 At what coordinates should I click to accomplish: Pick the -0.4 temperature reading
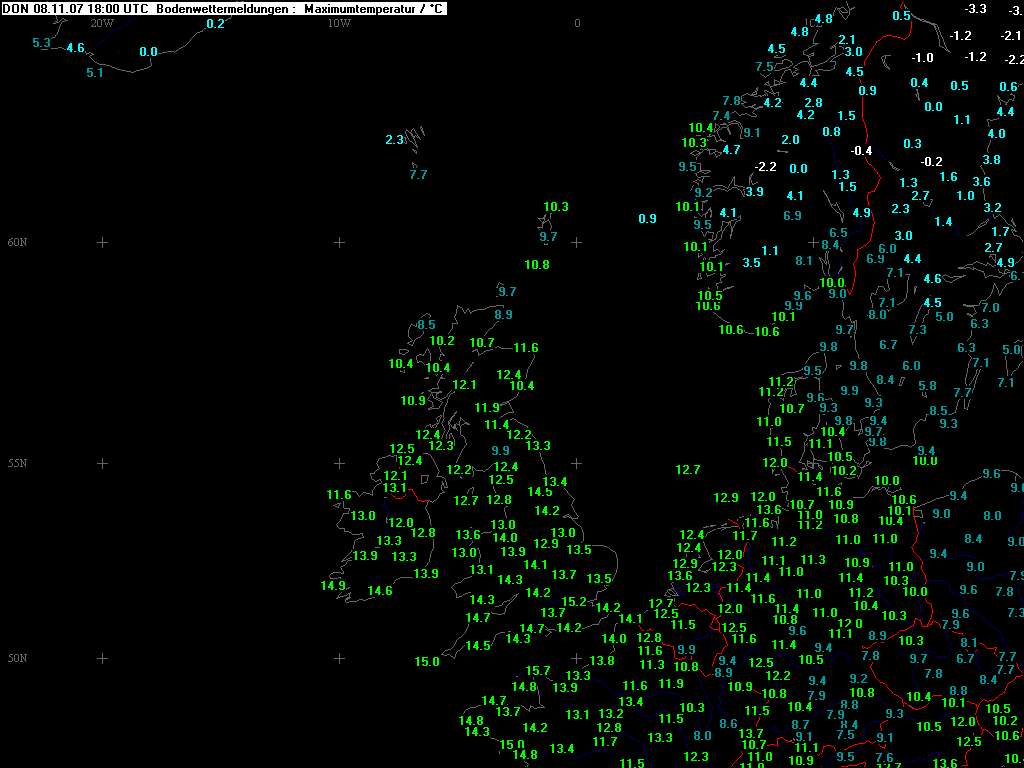861,151
